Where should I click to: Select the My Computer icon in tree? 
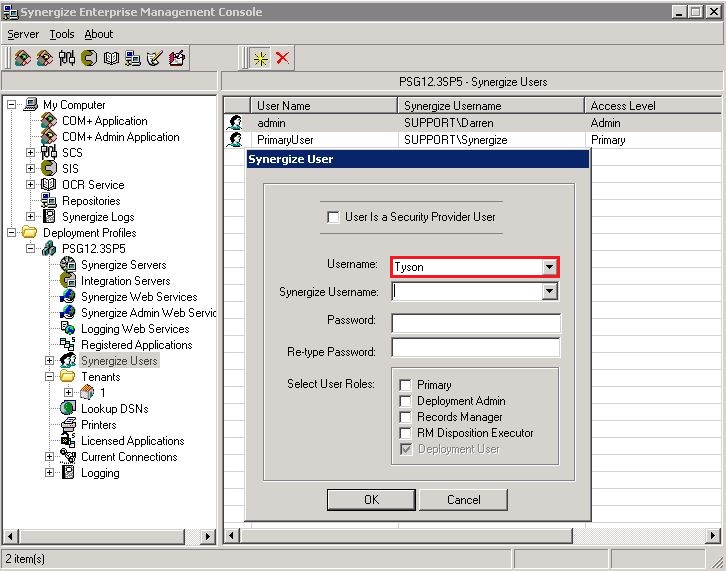point(31,104)
